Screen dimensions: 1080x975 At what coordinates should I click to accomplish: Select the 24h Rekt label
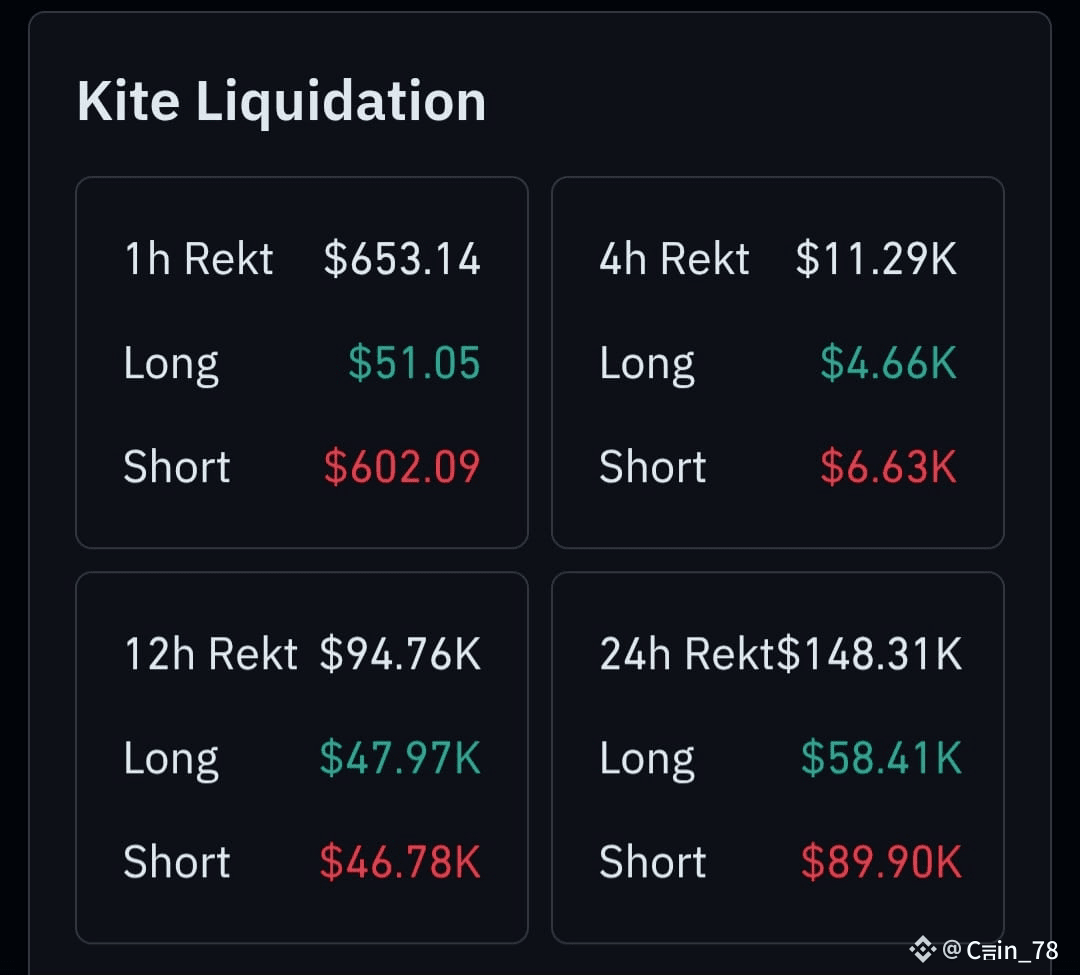point(687,654)
